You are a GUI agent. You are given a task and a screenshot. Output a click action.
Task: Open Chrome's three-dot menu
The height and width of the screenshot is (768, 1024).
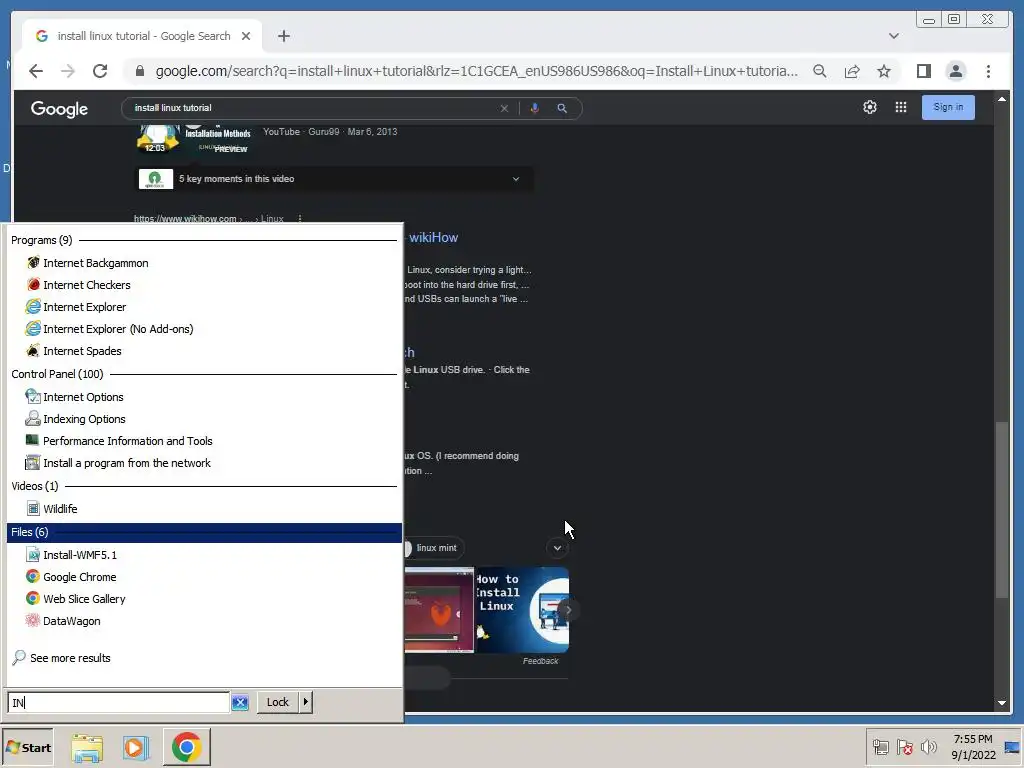click(988, 71)
